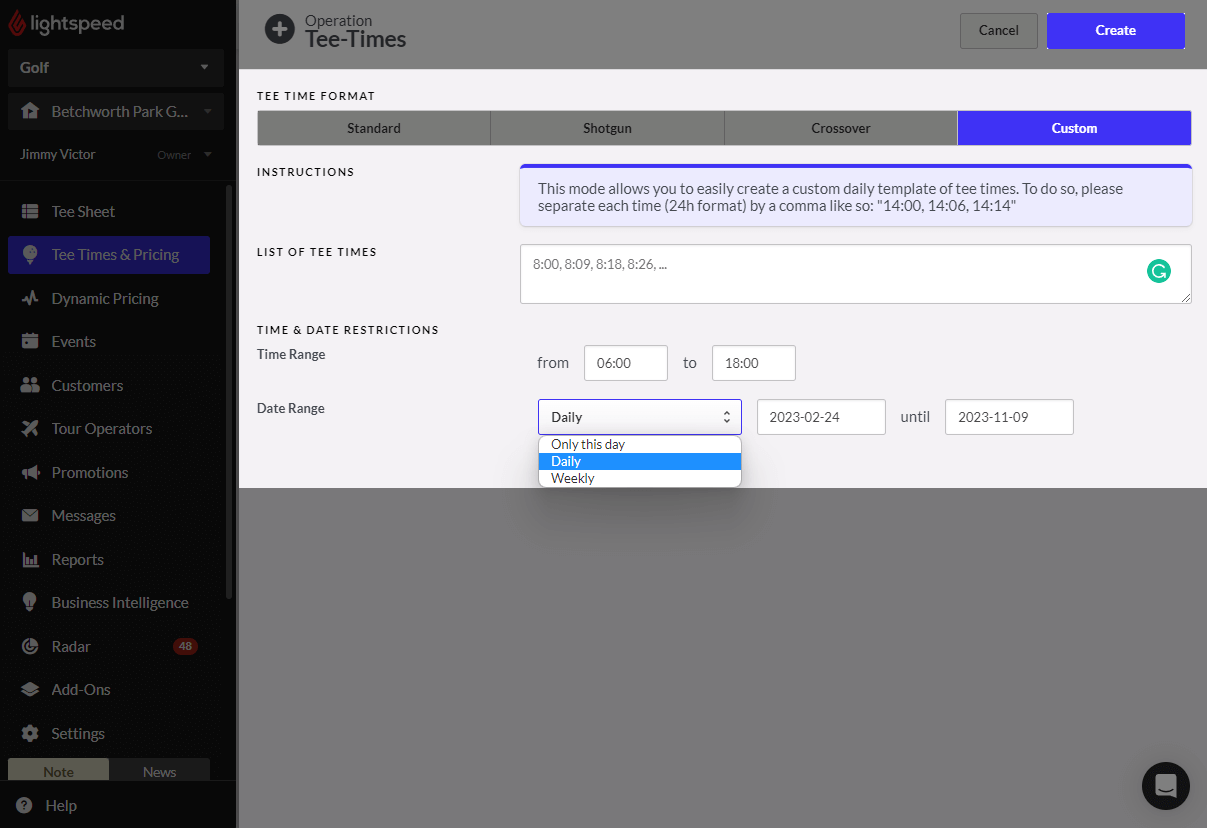Screen dimensions: 1207x828
Task: Open Tee Sheet from sidebar
Action: point(109,211)
